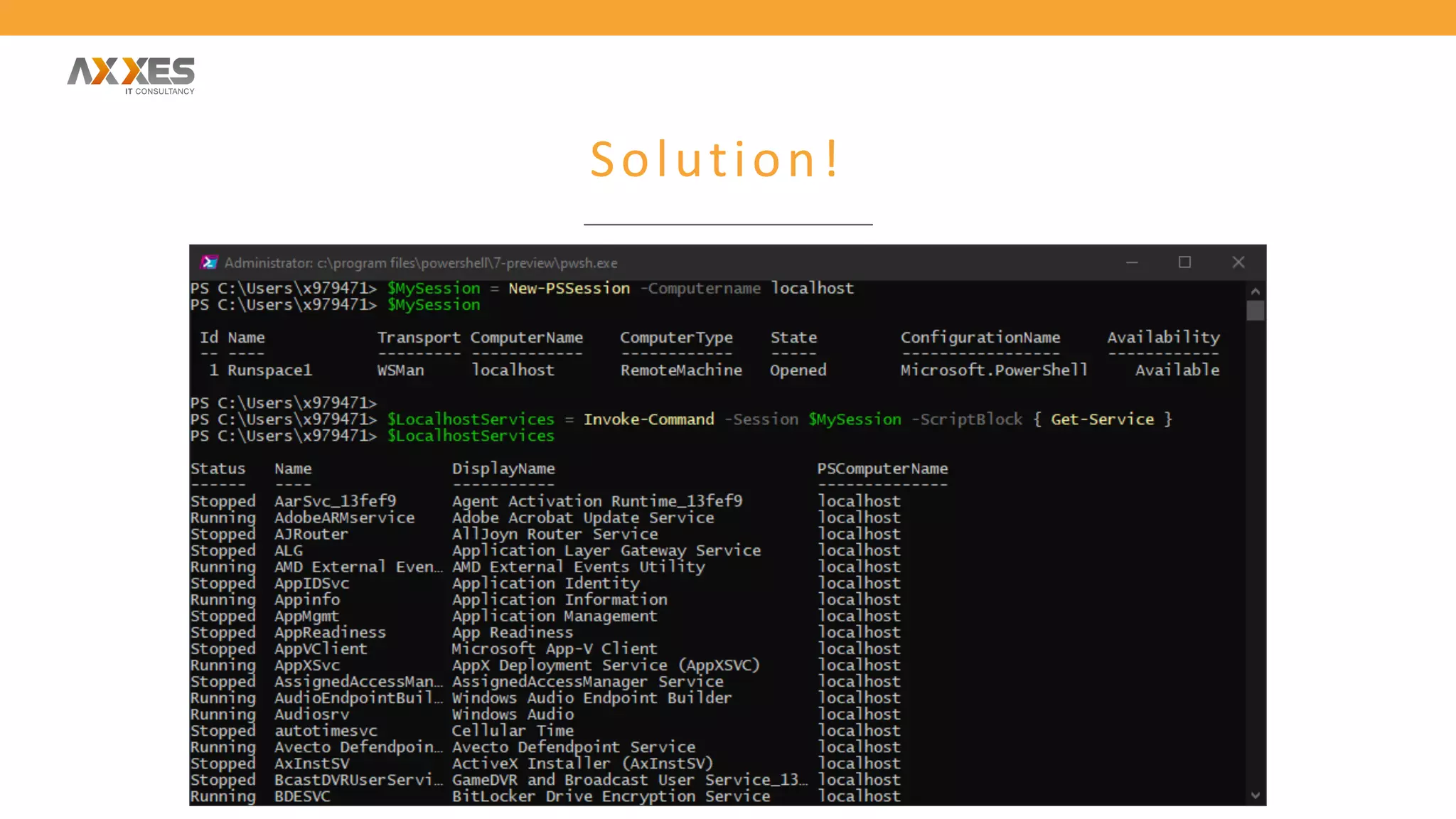The width and height of the screenshot is (1456, 819).
Task: Click the scrollbar up arrow
Action: tap(1255, 291)
